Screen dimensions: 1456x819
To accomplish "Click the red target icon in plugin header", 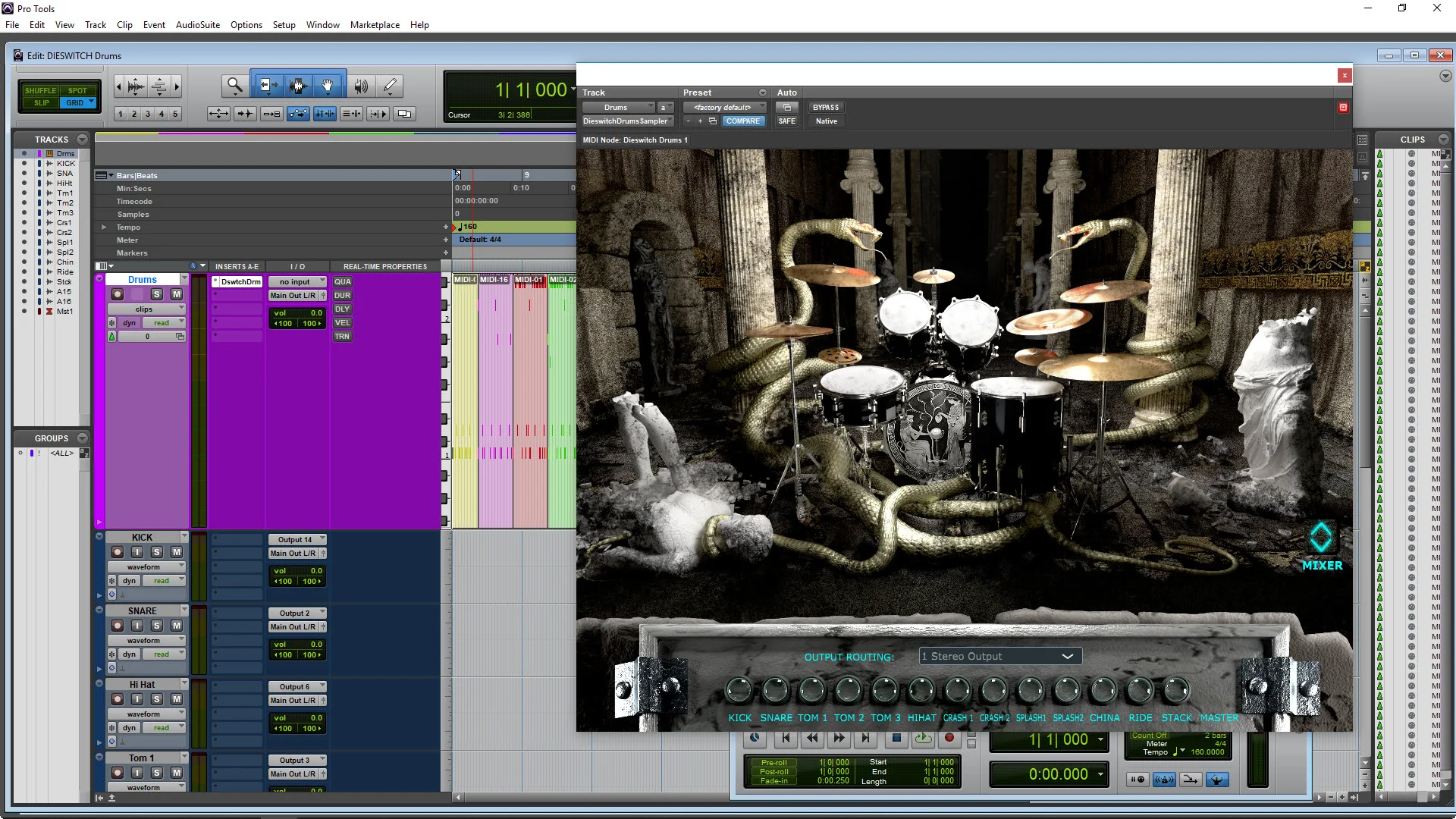I will pyautogui.click(x=1343, y=108).
